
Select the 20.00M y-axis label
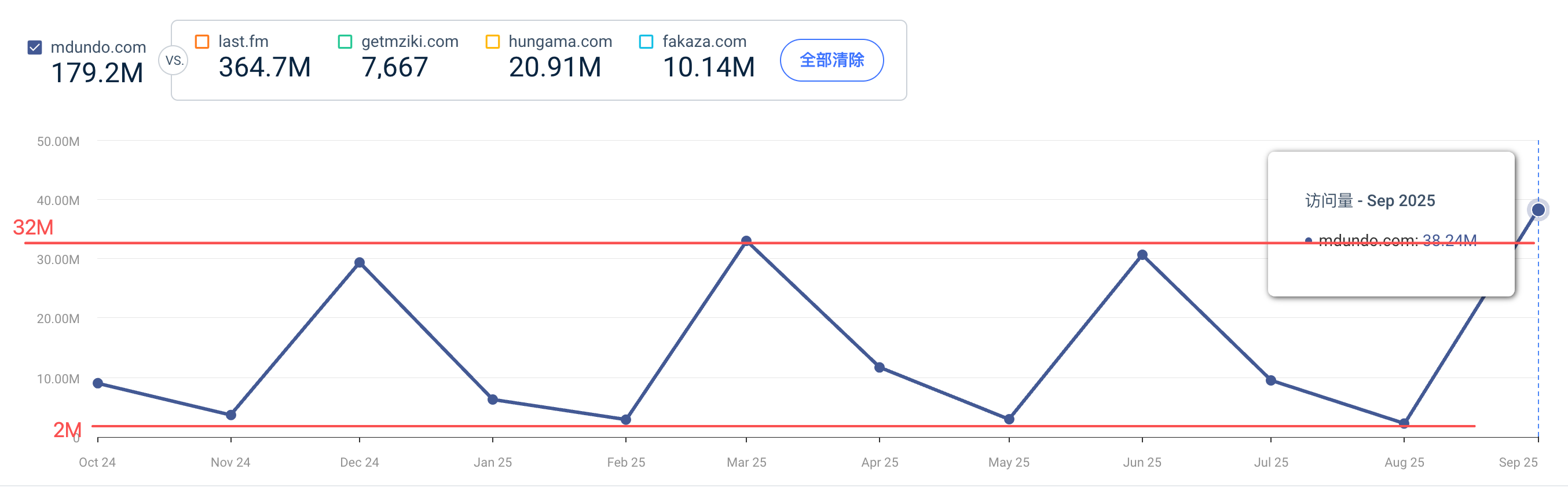coord(58,319)
